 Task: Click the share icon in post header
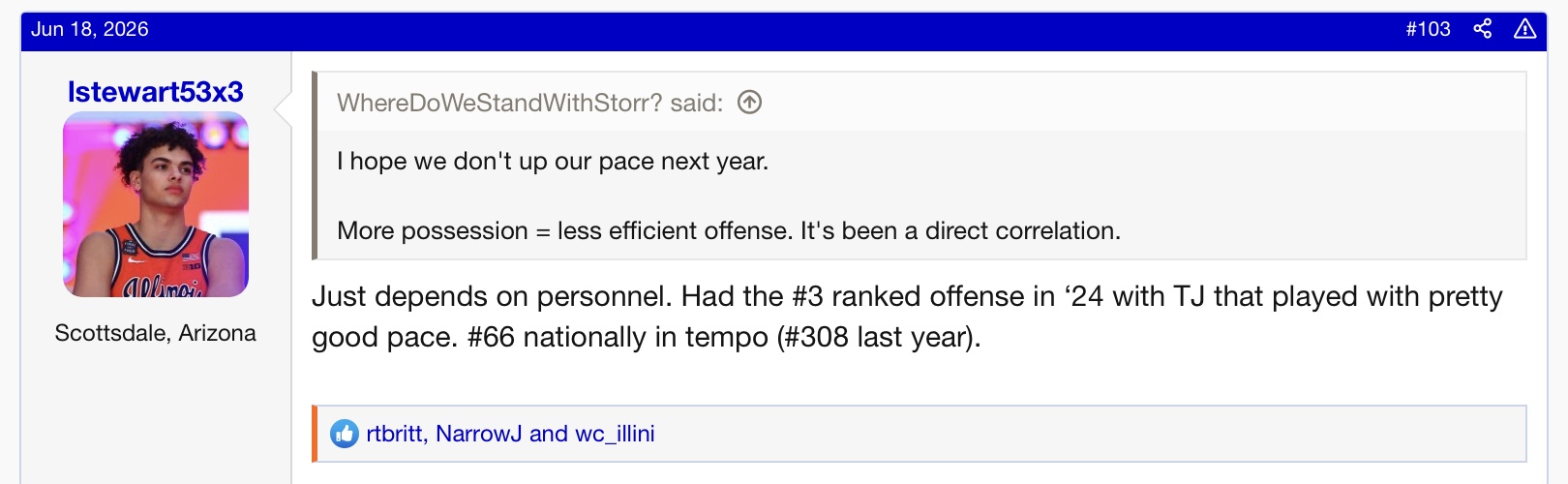1482,29
